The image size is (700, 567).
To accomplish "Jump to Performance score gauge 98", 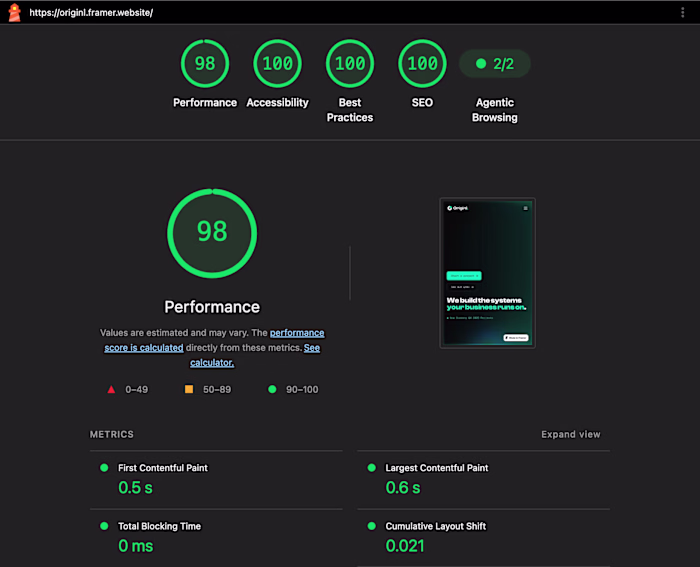I will tap(205, 63).
